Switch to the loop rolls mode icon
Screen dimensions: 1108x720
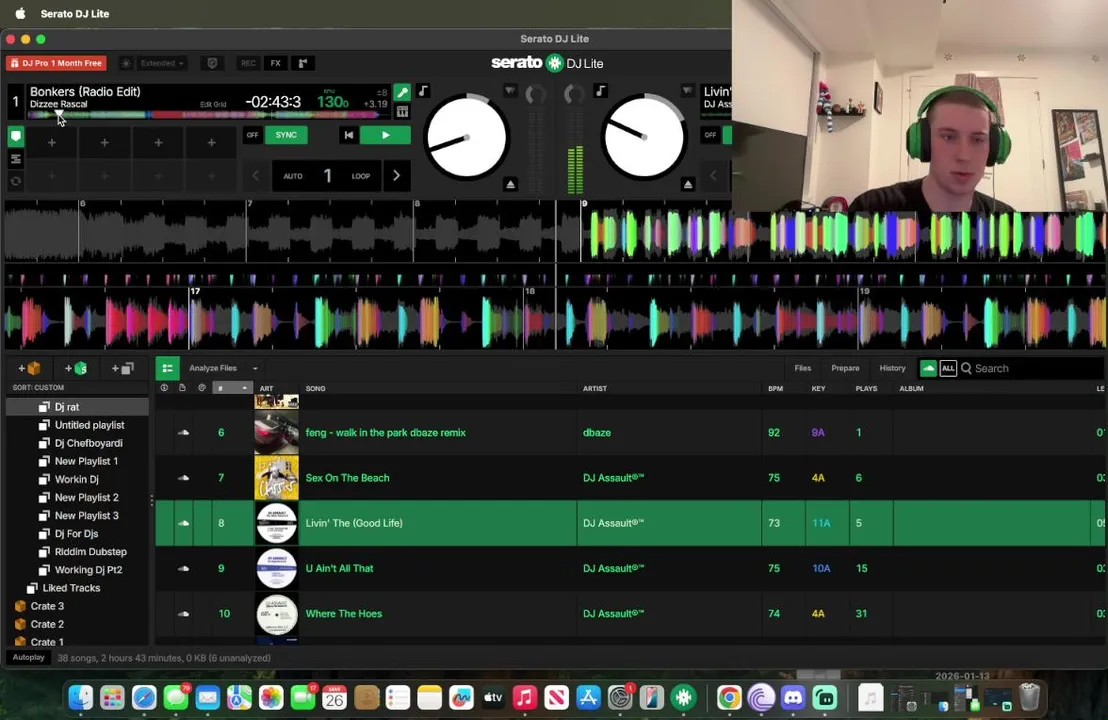click(16, 159)
